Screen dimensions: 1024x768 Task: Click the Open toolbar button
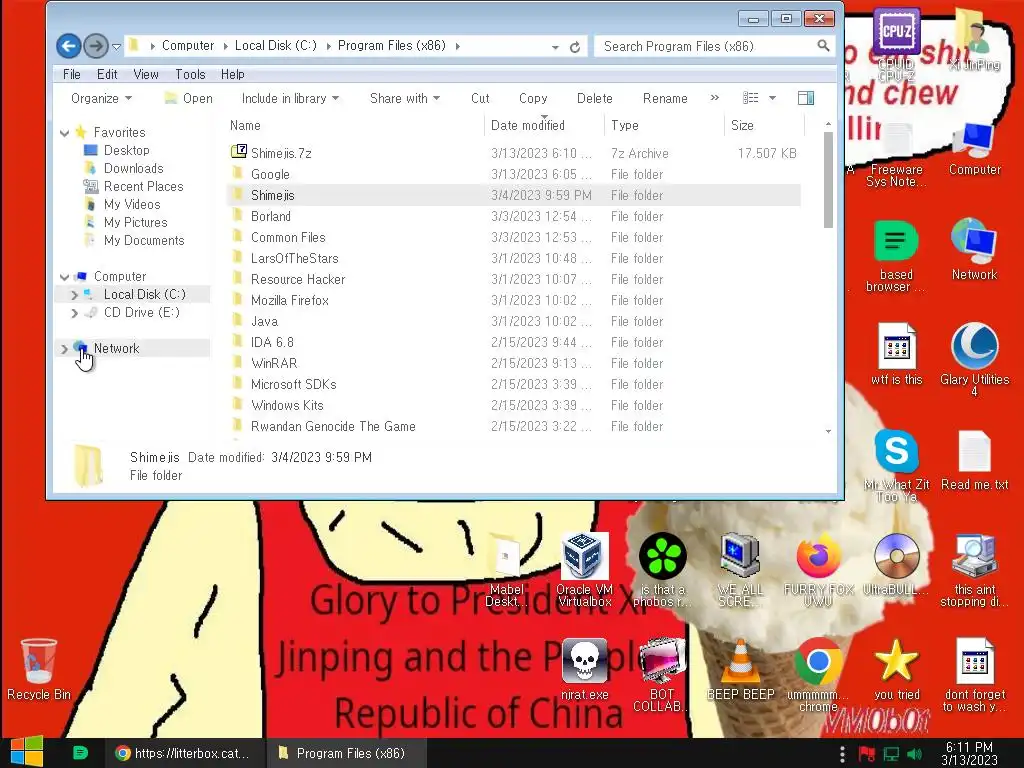[x=189, y=98]
